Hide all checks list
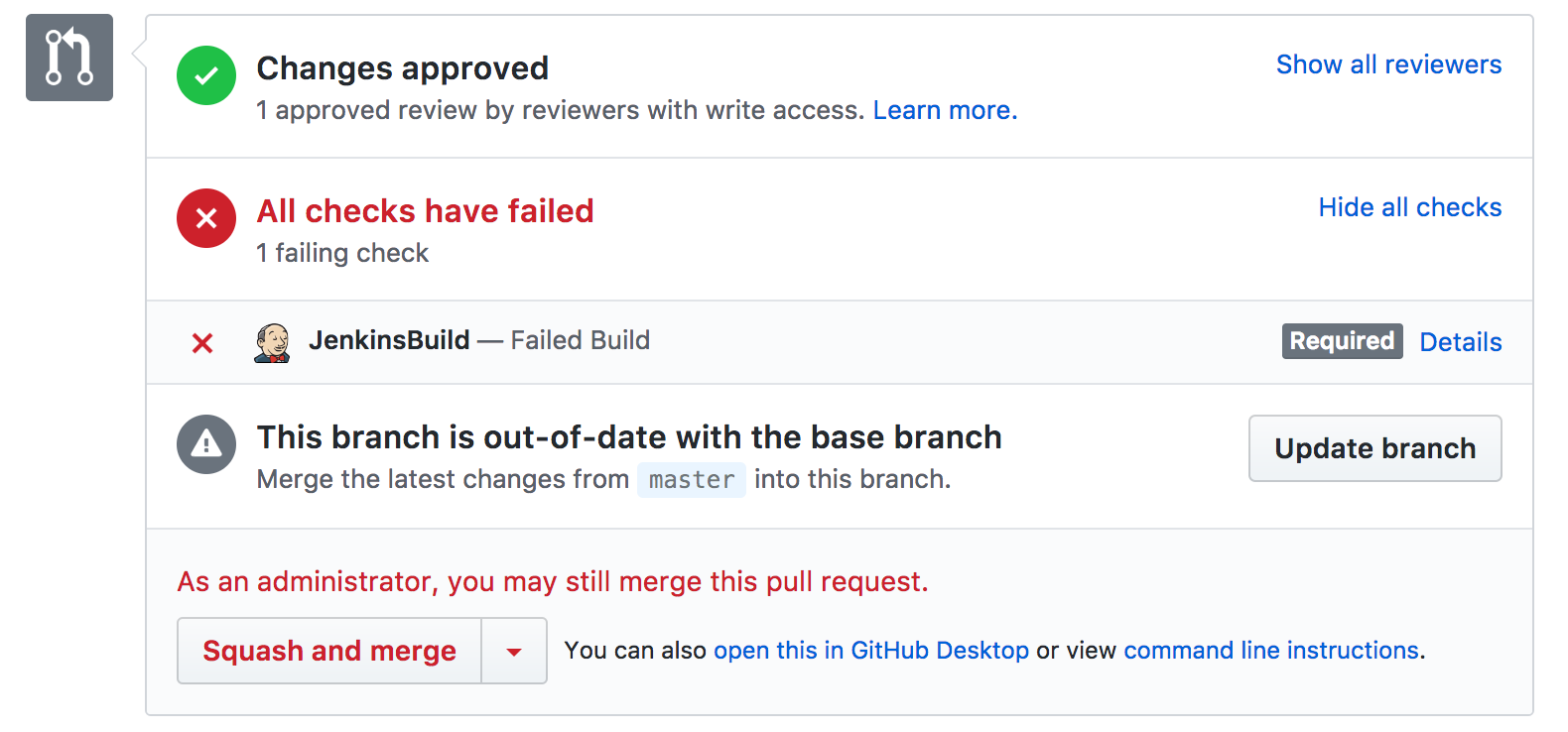This screenshot has width=1568, height=732. tap(1410, 207)
